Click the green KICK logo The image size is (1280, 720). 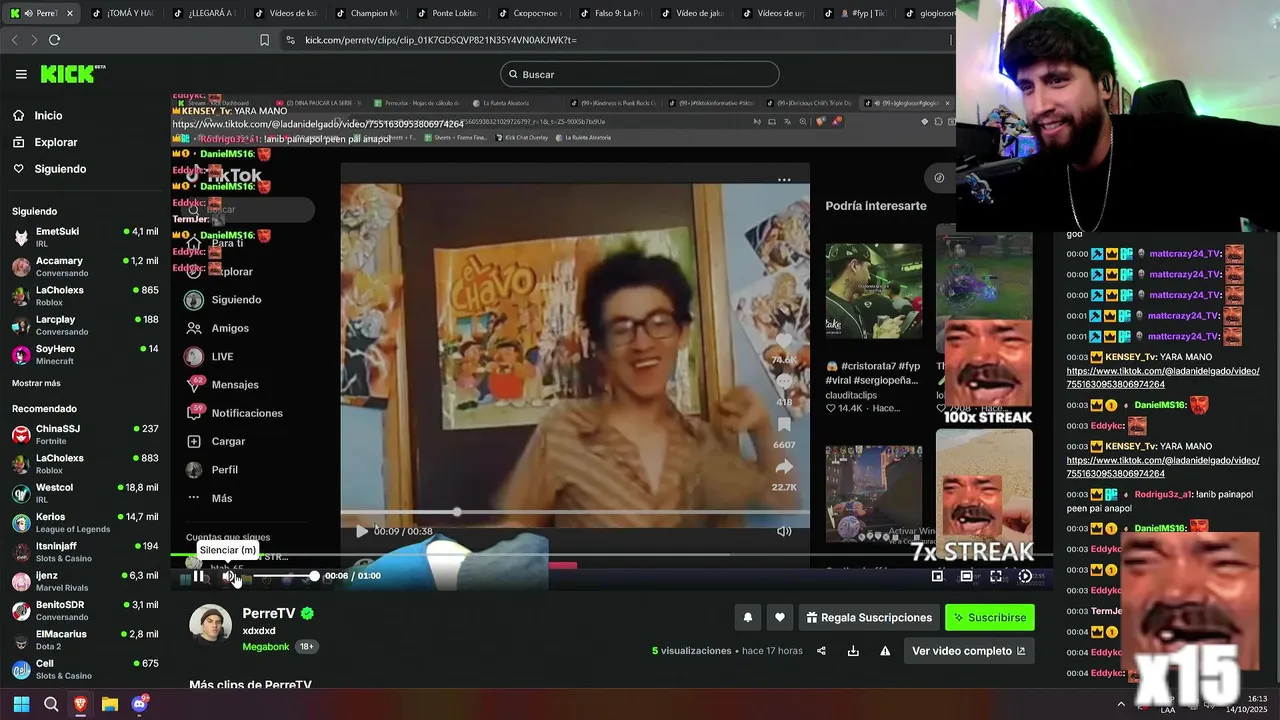click(x=72, y=74)
